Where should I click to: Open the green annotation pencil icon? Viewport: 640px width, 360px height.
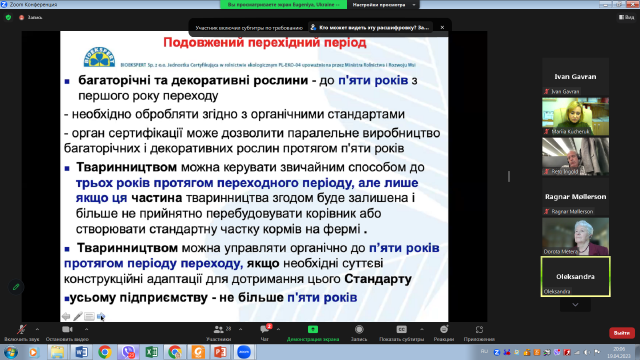click(16, 287)
